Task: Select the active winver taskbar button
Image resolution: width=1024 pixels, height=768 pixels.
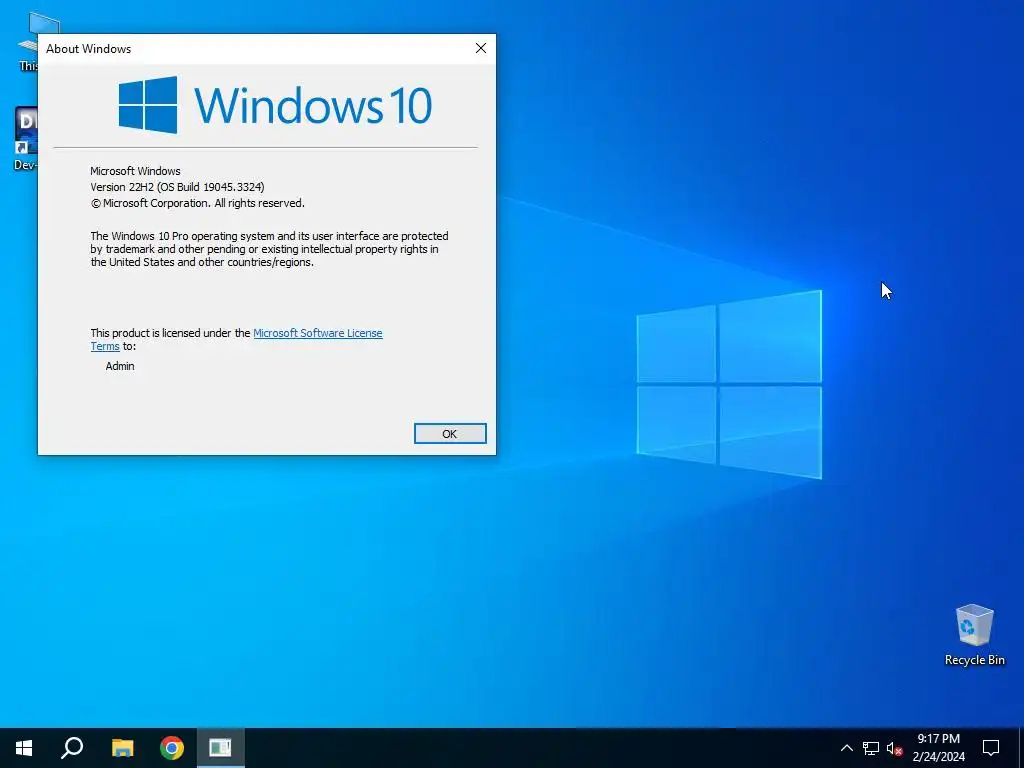Action: (x=221, y=748)
